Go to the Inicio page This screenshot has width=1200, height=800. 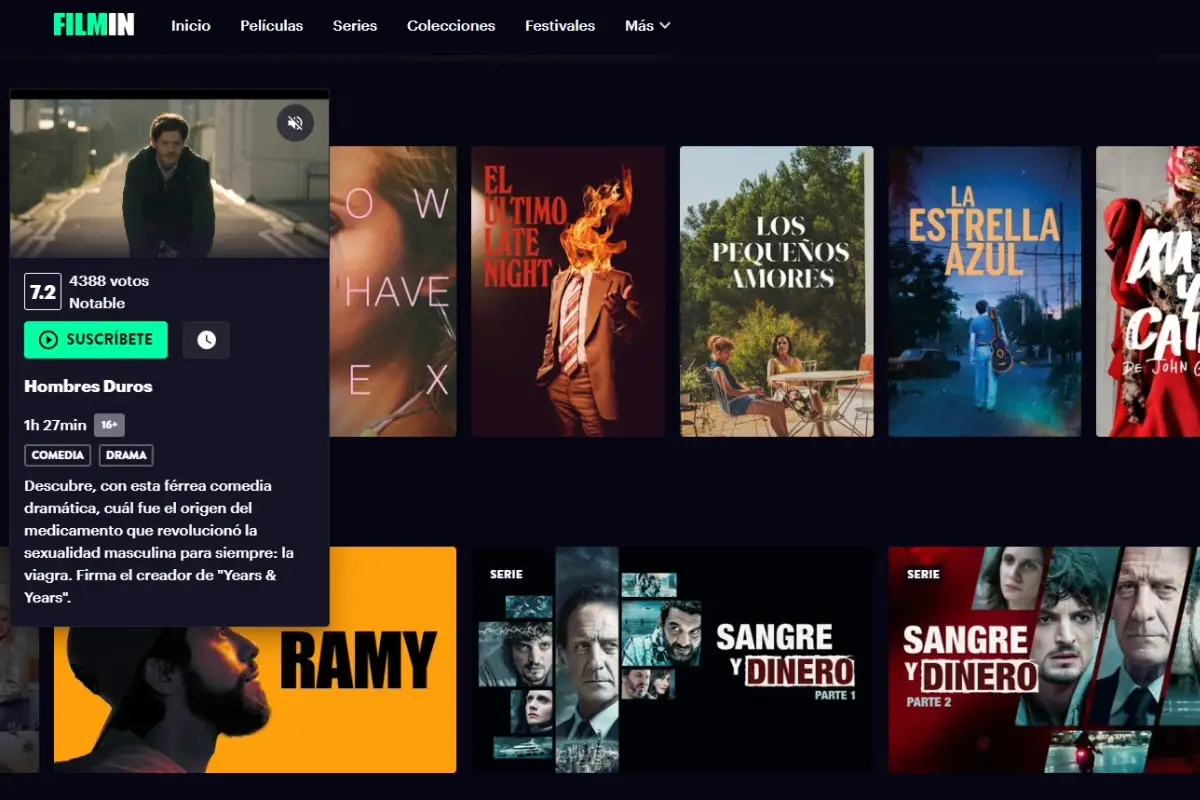pos(191,26)
